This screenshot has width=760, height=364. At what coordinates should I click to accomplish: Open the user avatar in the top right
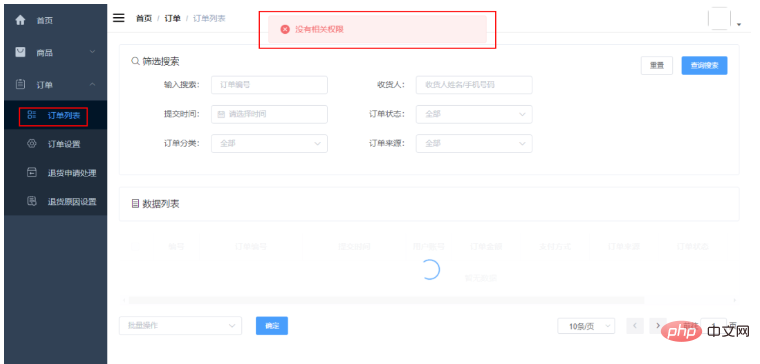[719, 19]
